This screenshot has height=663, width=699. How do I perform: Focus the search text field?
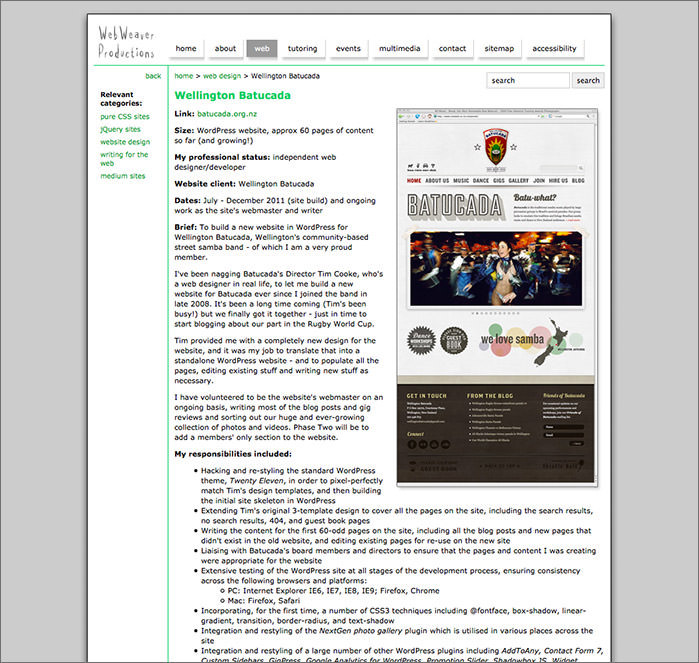[x=528, y=80]
